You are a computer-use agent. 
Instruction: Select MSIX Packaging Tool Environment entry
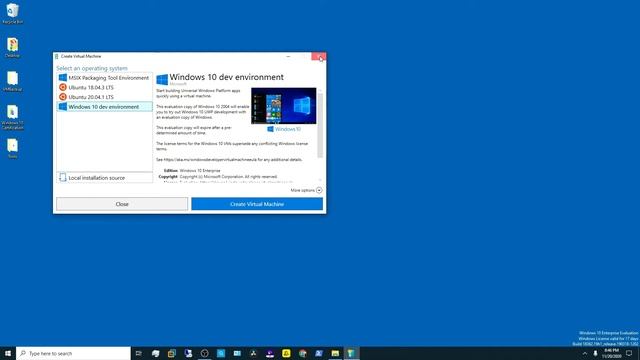click(x=104, y=78)
